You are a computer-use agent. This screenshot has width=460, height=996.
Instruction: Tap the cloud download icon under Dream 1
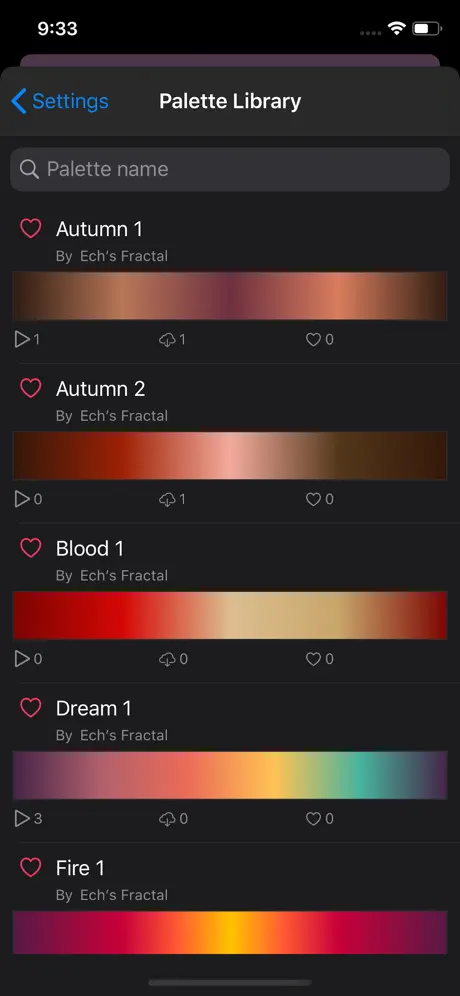(x=166, y=819)
